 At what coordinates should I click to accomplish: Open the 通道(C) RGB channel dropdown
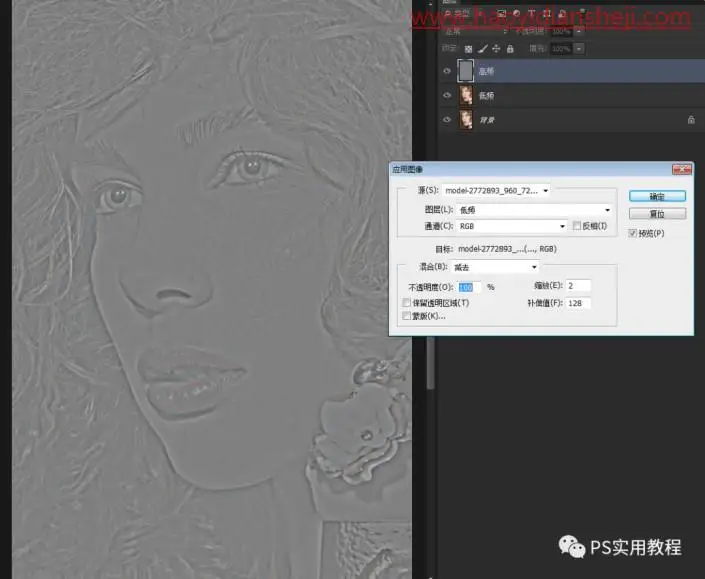pyautogui.click(x=511, y=226)
